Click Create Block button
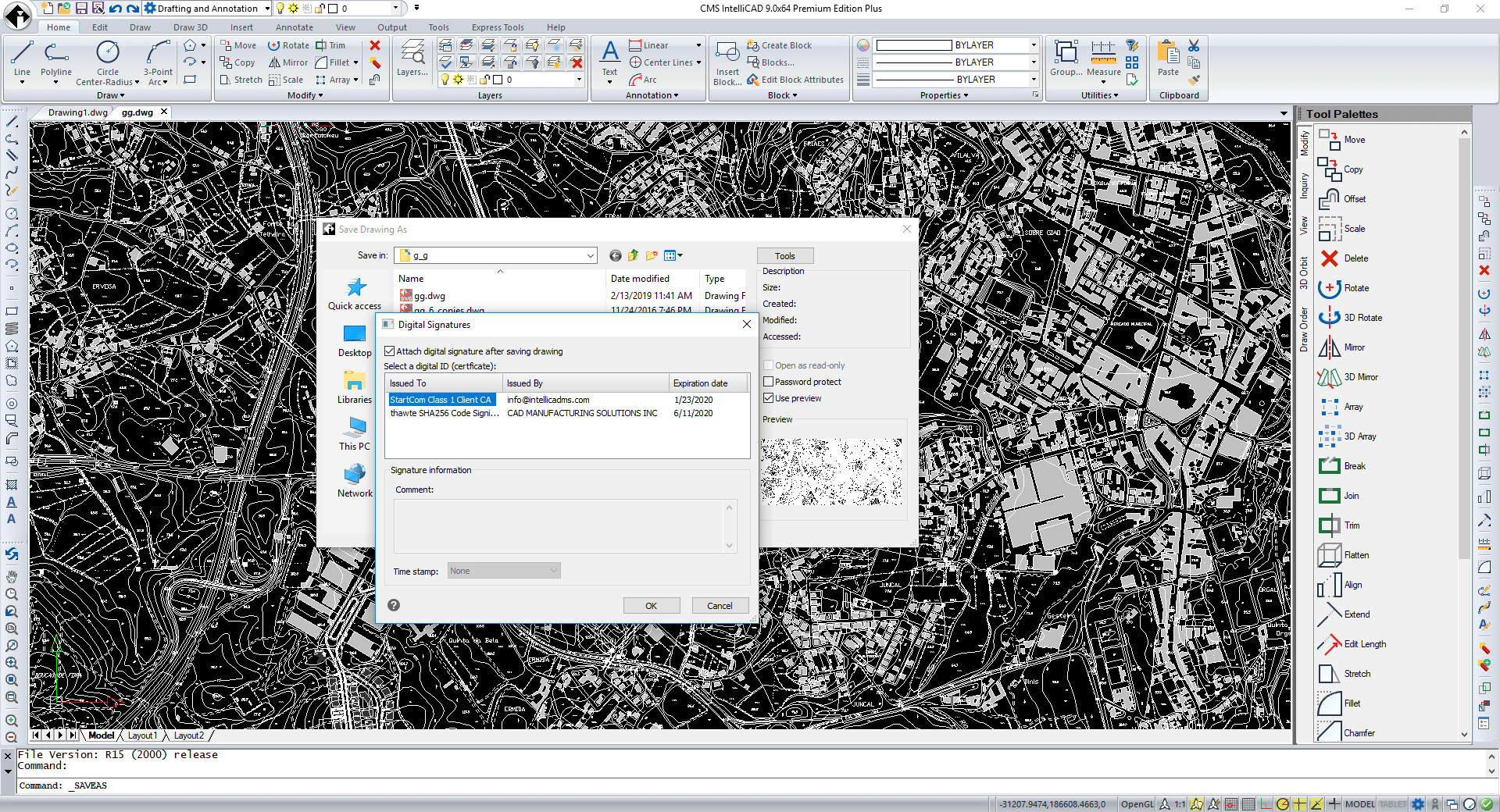 click(779, 45)
